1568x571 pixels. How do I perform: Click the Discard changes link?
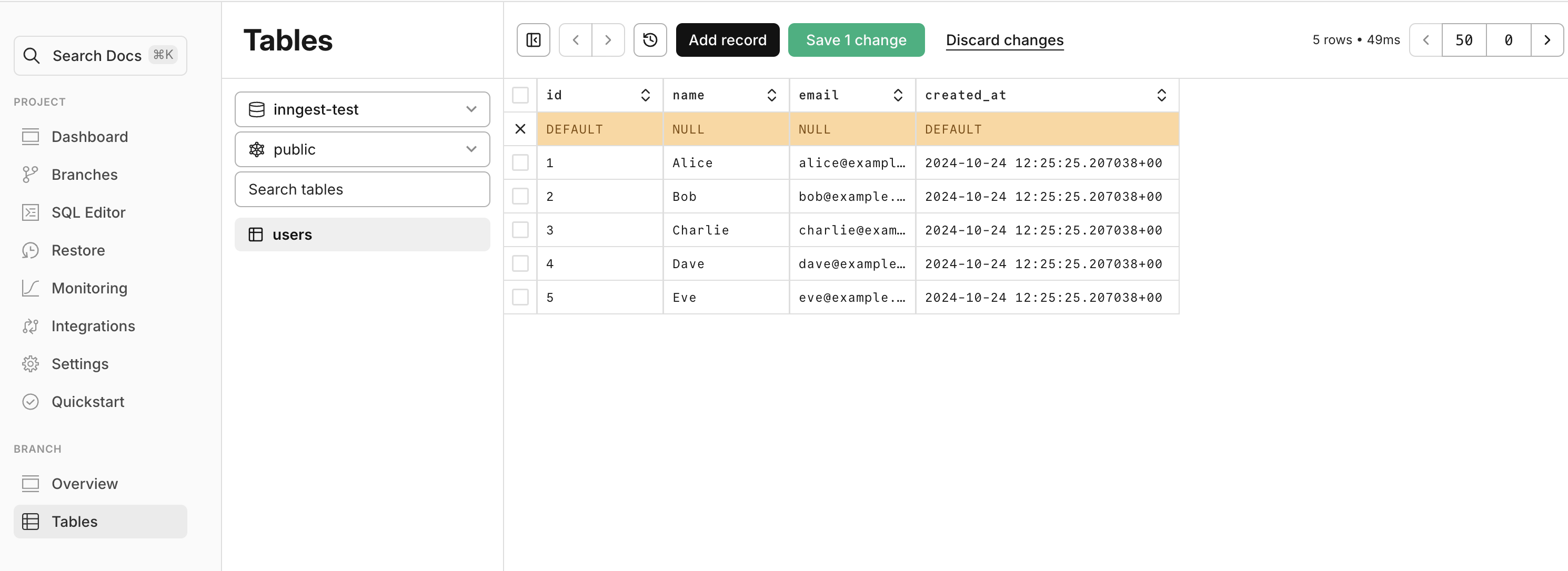(x=1004, y=40)
